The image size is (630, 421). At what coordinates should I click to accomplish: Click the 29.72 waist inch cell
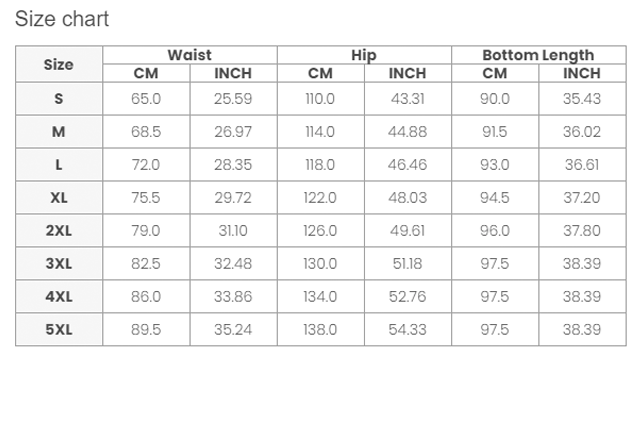pos(233,197)
